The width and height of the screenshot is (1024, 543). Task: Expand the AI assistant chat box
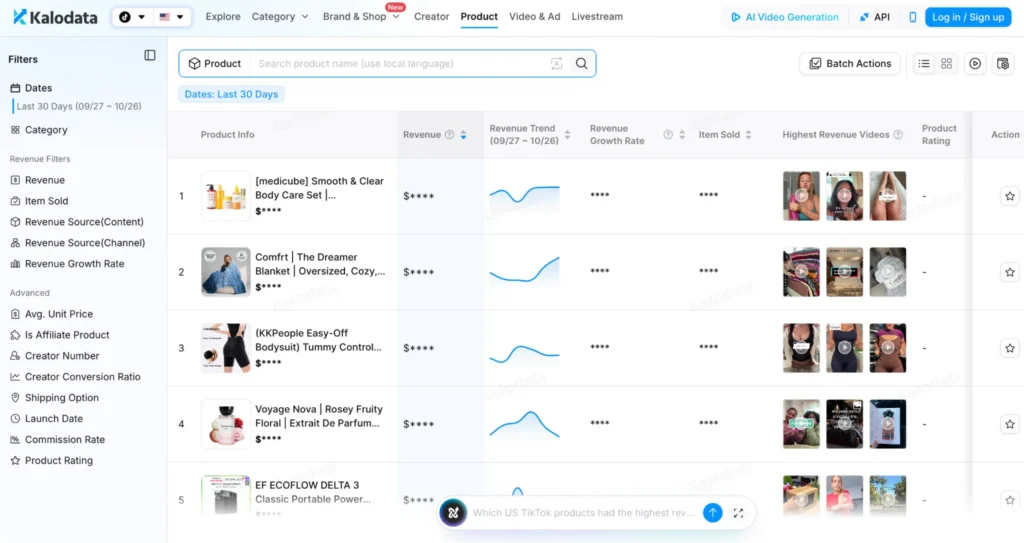click(738, 513)
